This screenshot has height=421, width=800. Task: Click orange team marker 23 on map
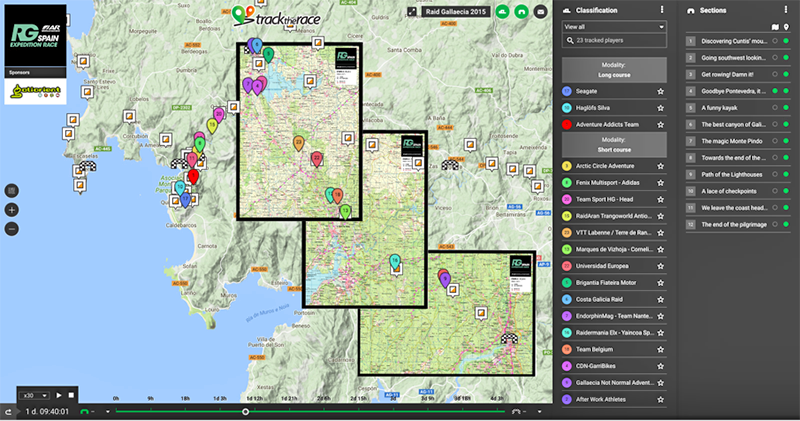click(x=298, y=143)
